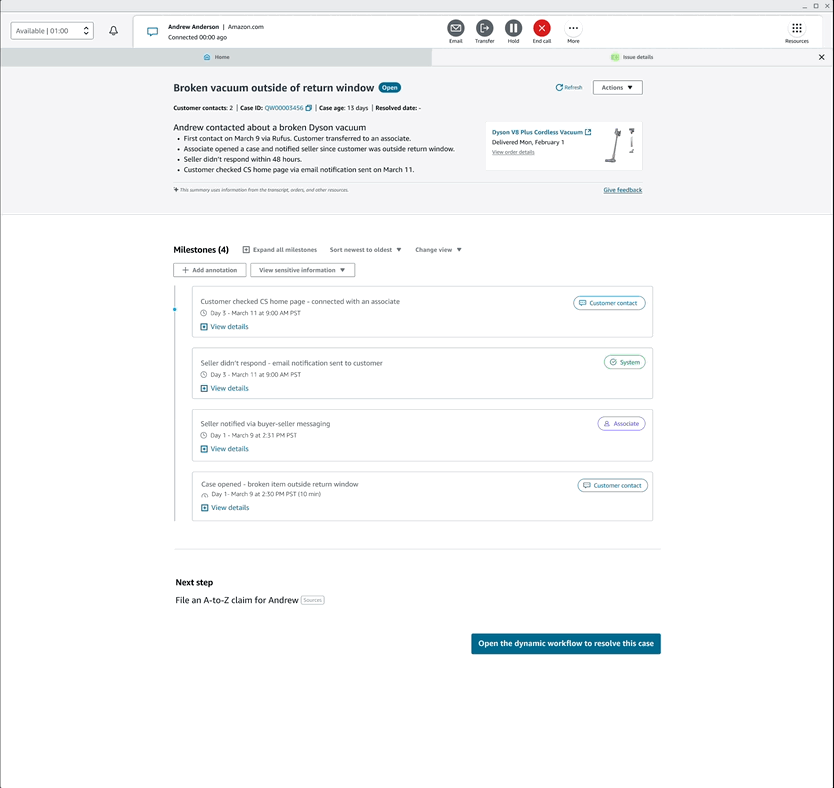Screen dimensions: 834x788
Task: Click 'Seller didn't respond within 48 hours.' text
Action: click(243, 160)
